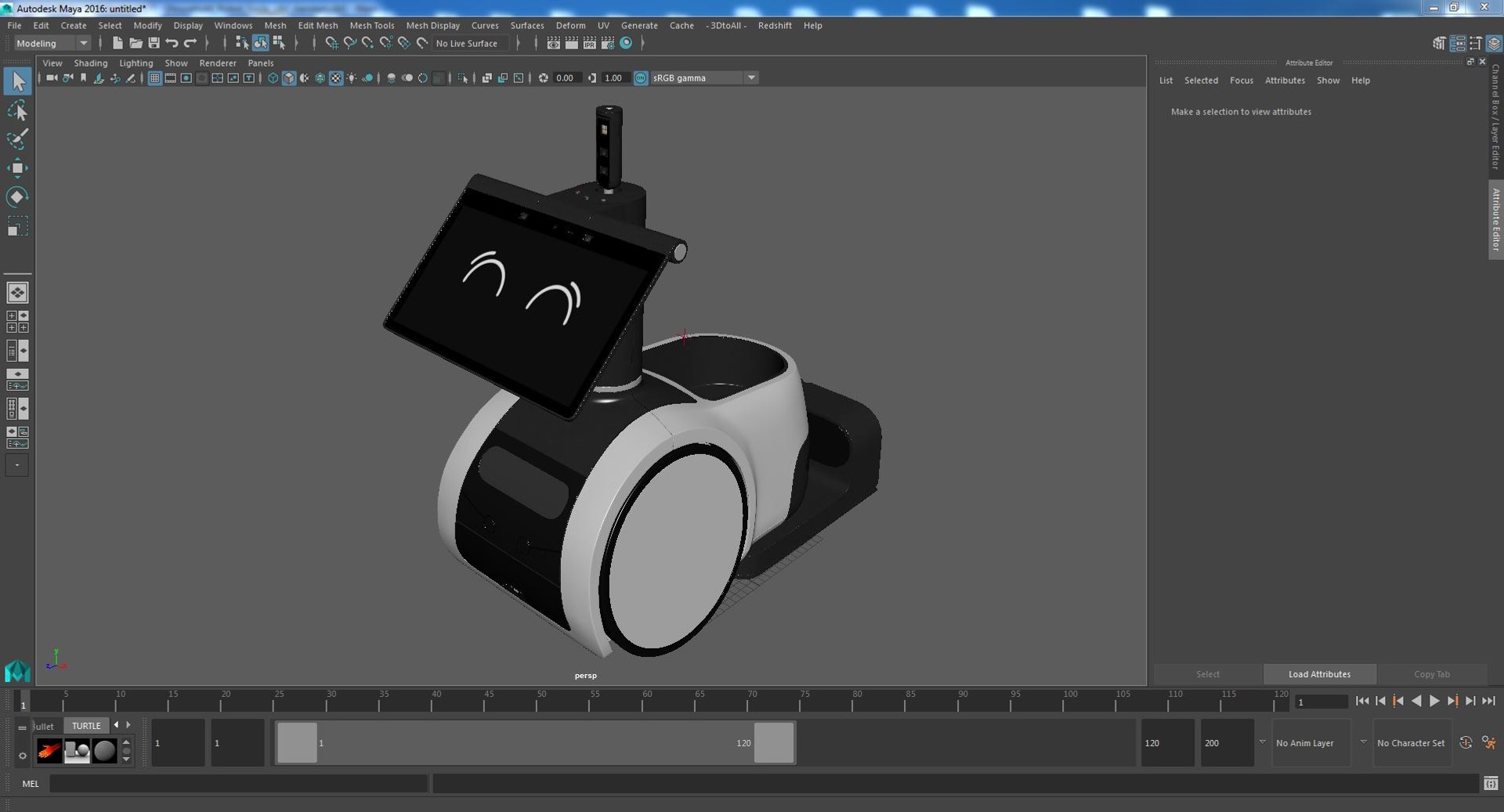The height and width of the screenshot is (812, 1504).
Task: Open the viewport Shading menu
Action: click(x=91, y=63)
